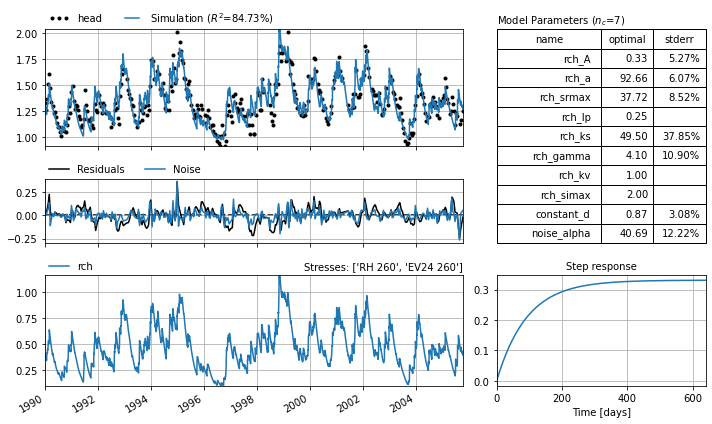Click the 2002 x-axis tick label
This screenshot has height=424, width=712.
click(348, 403)
